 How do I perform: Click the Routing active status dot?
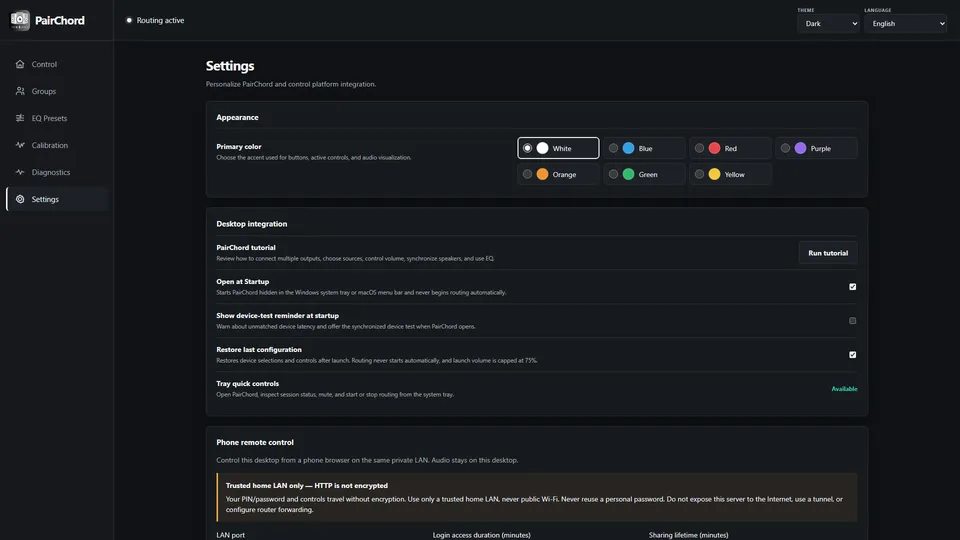click(129, 20)
